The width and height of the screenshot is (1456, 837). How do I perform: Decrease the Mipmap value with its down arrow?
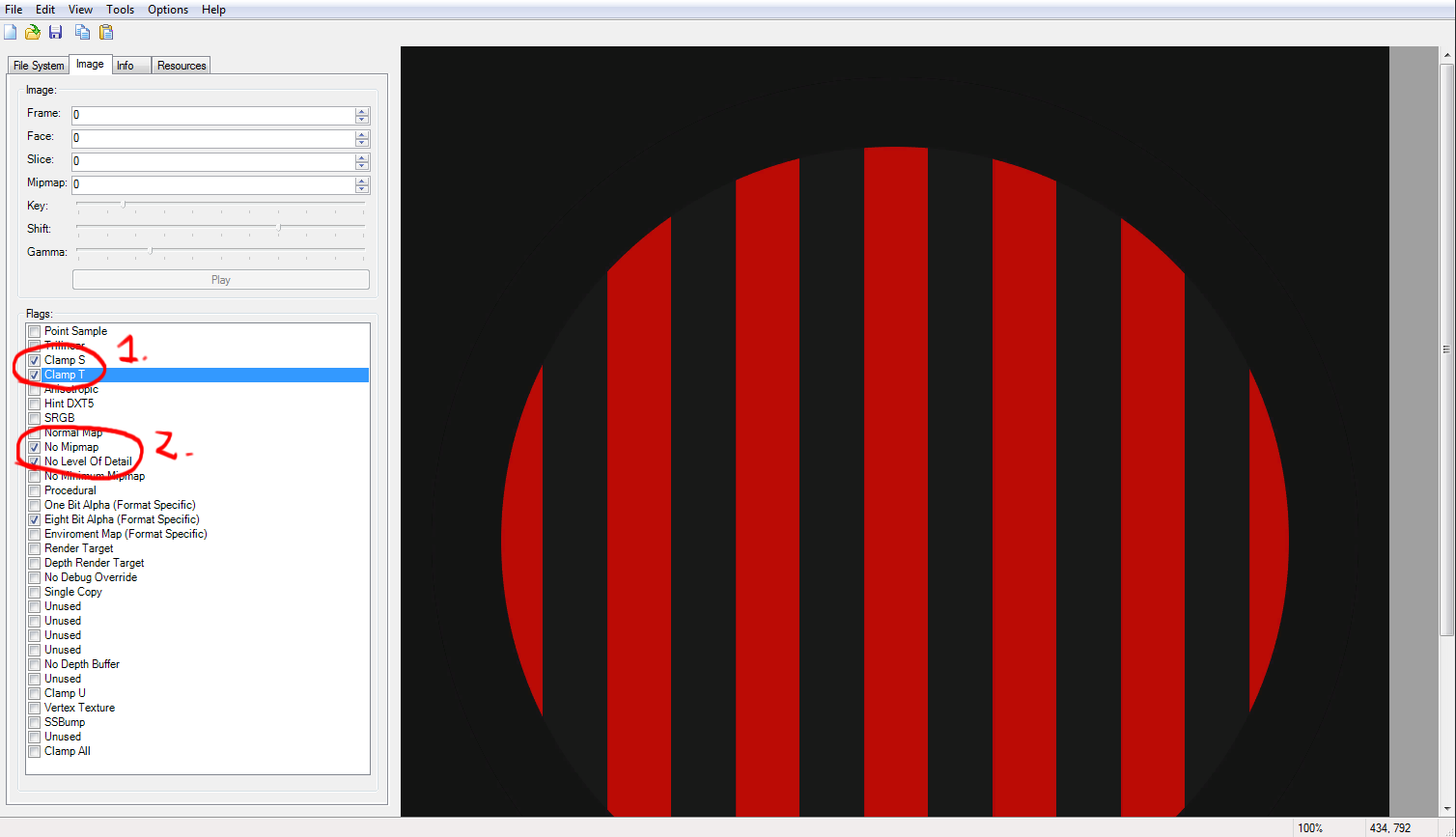362,188
